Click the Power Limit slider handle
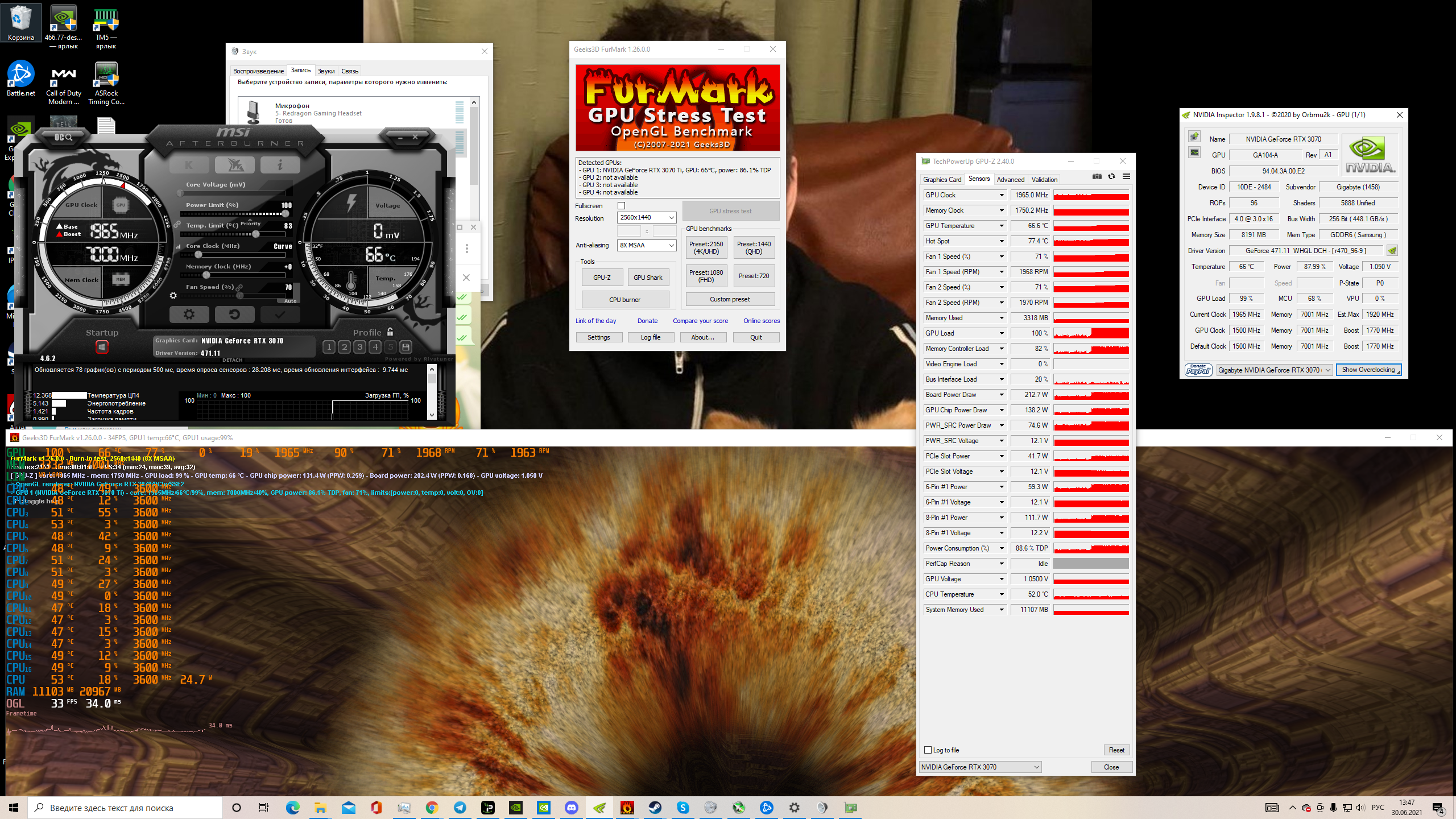 click(x=286, y=214)
